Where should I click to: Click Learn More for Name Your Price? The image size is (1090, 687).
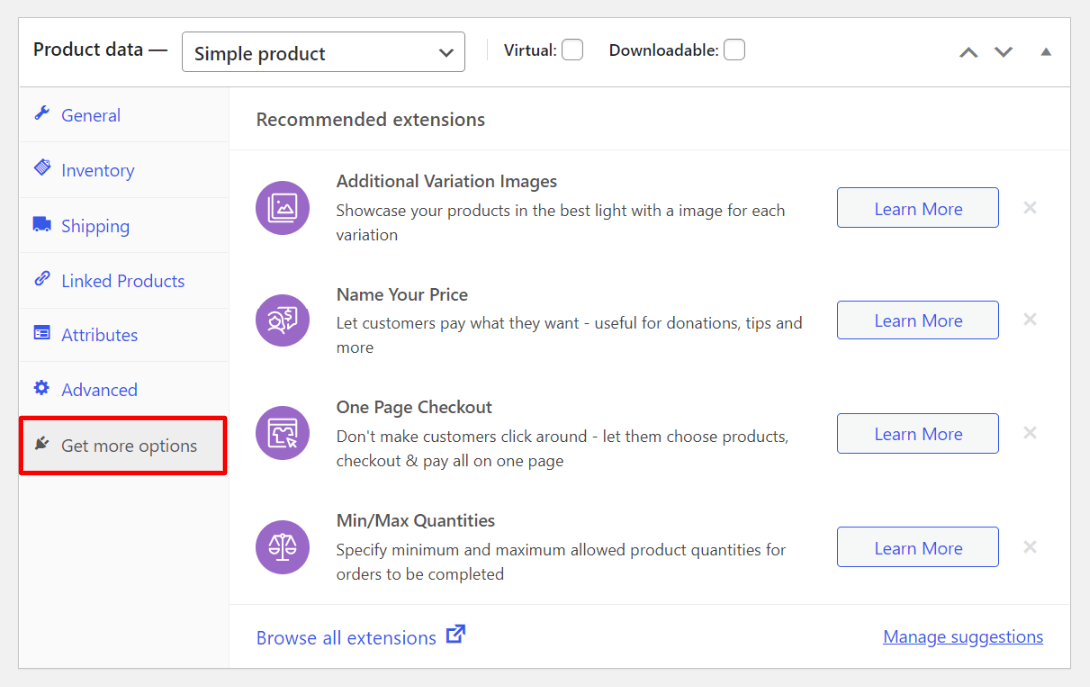point(917,321)
